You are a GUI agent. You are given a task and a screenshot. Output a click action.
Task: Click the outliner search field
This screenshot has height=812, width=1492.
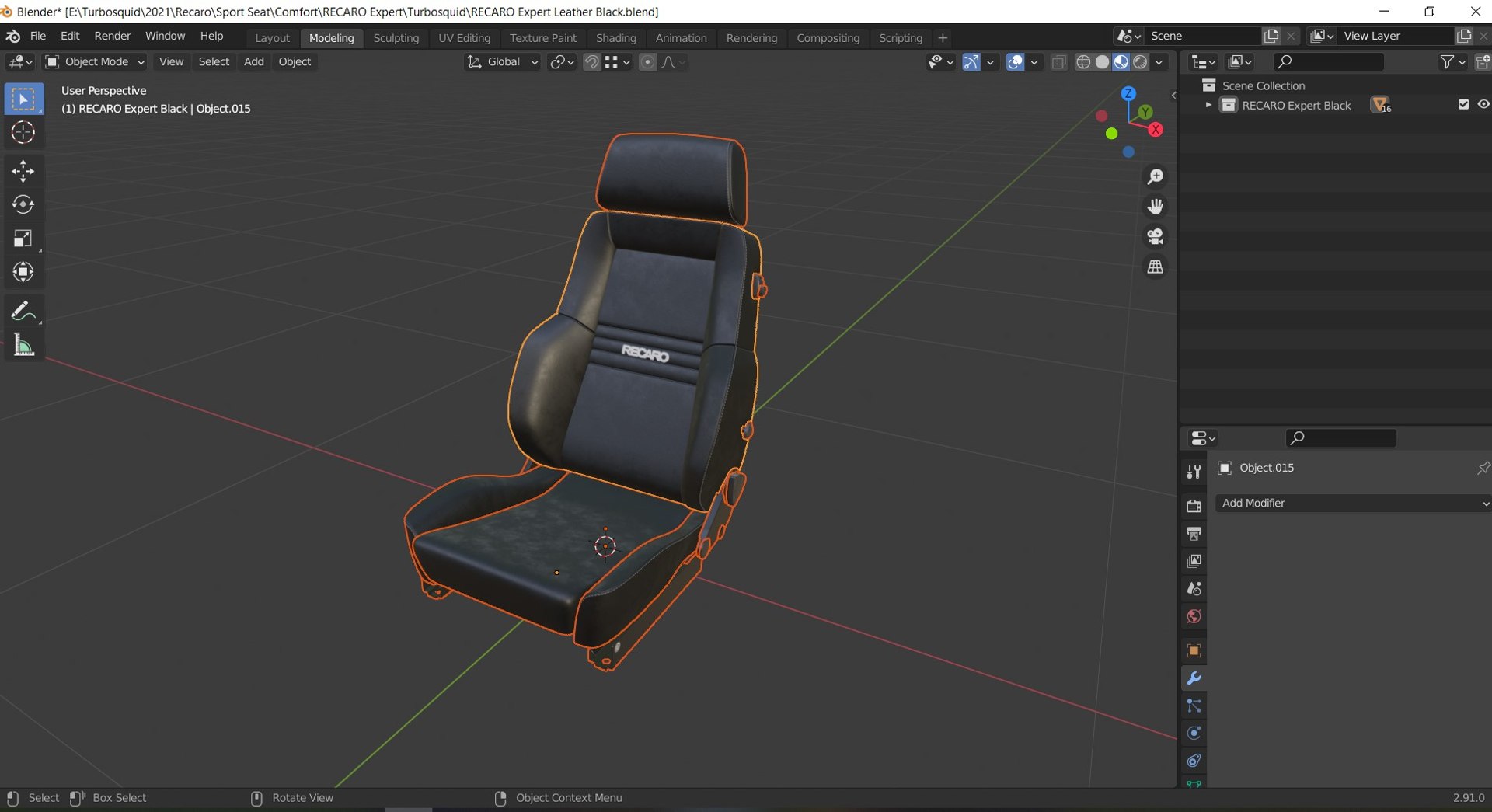click(x=1328, y=62)
